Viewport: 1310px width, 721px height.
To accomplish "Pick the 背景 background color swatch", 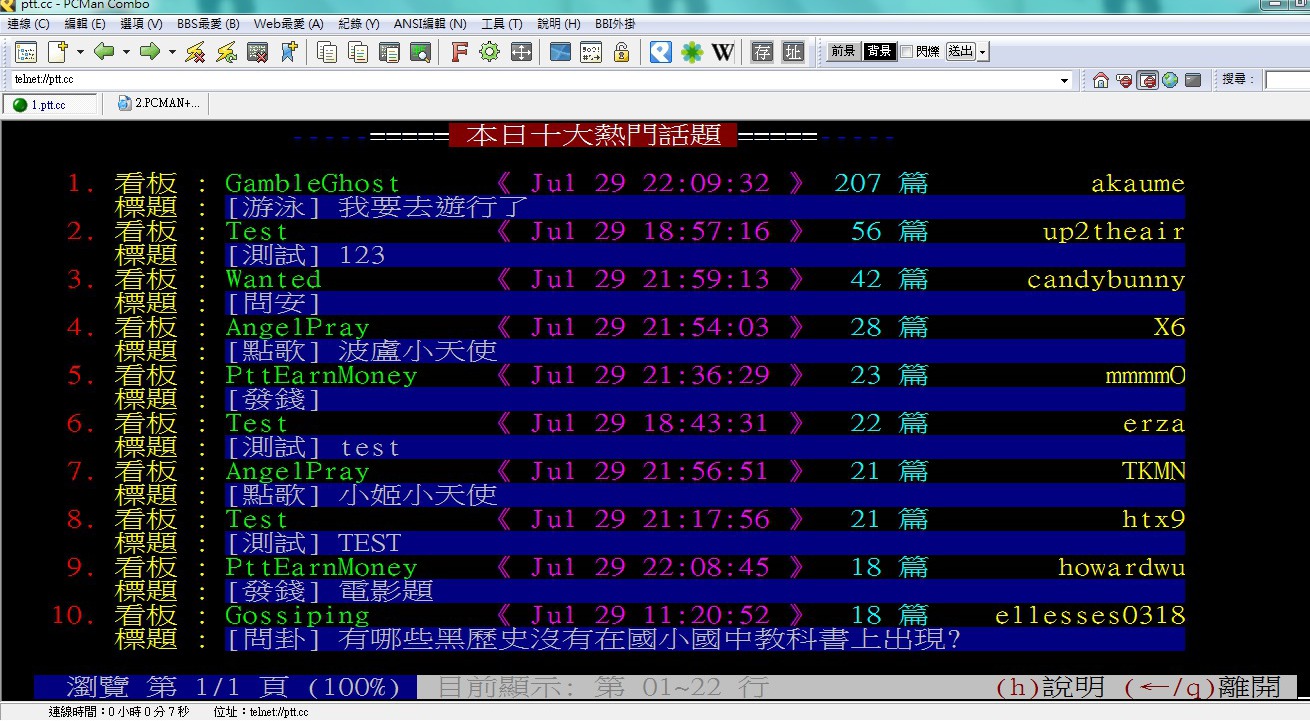I will tap(879, 52).
